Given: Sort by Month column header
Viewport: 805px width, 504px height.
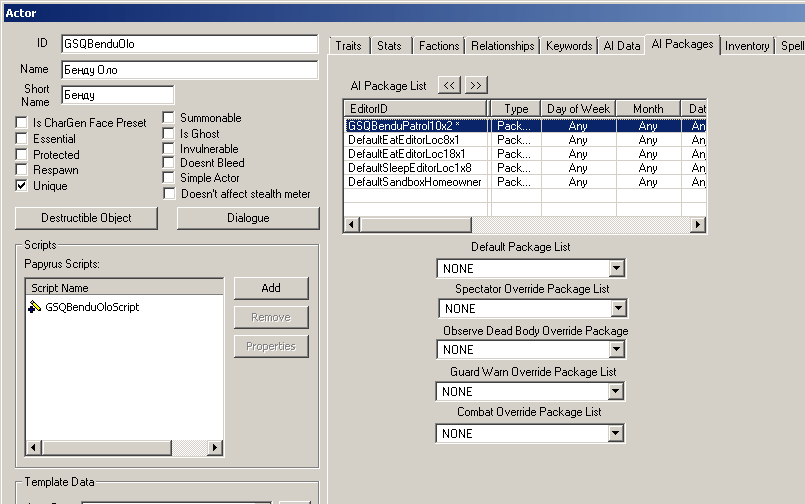Looking at the screenshot, I should pyautogui.click(x=648, y=109).
